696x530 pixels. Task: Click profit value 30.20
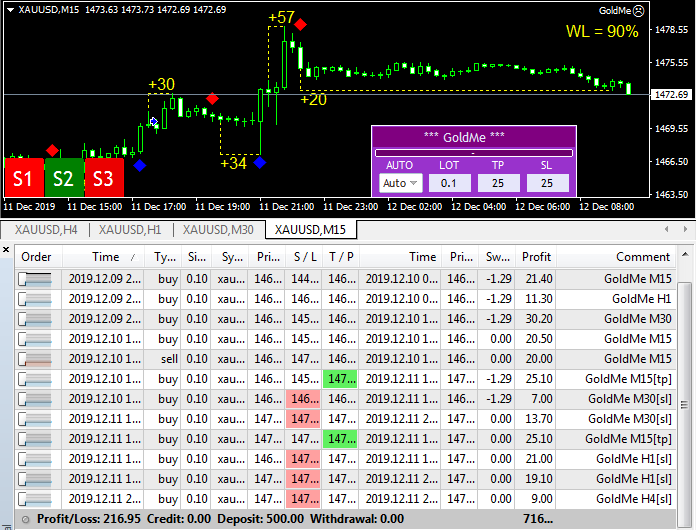pos(539,319)
